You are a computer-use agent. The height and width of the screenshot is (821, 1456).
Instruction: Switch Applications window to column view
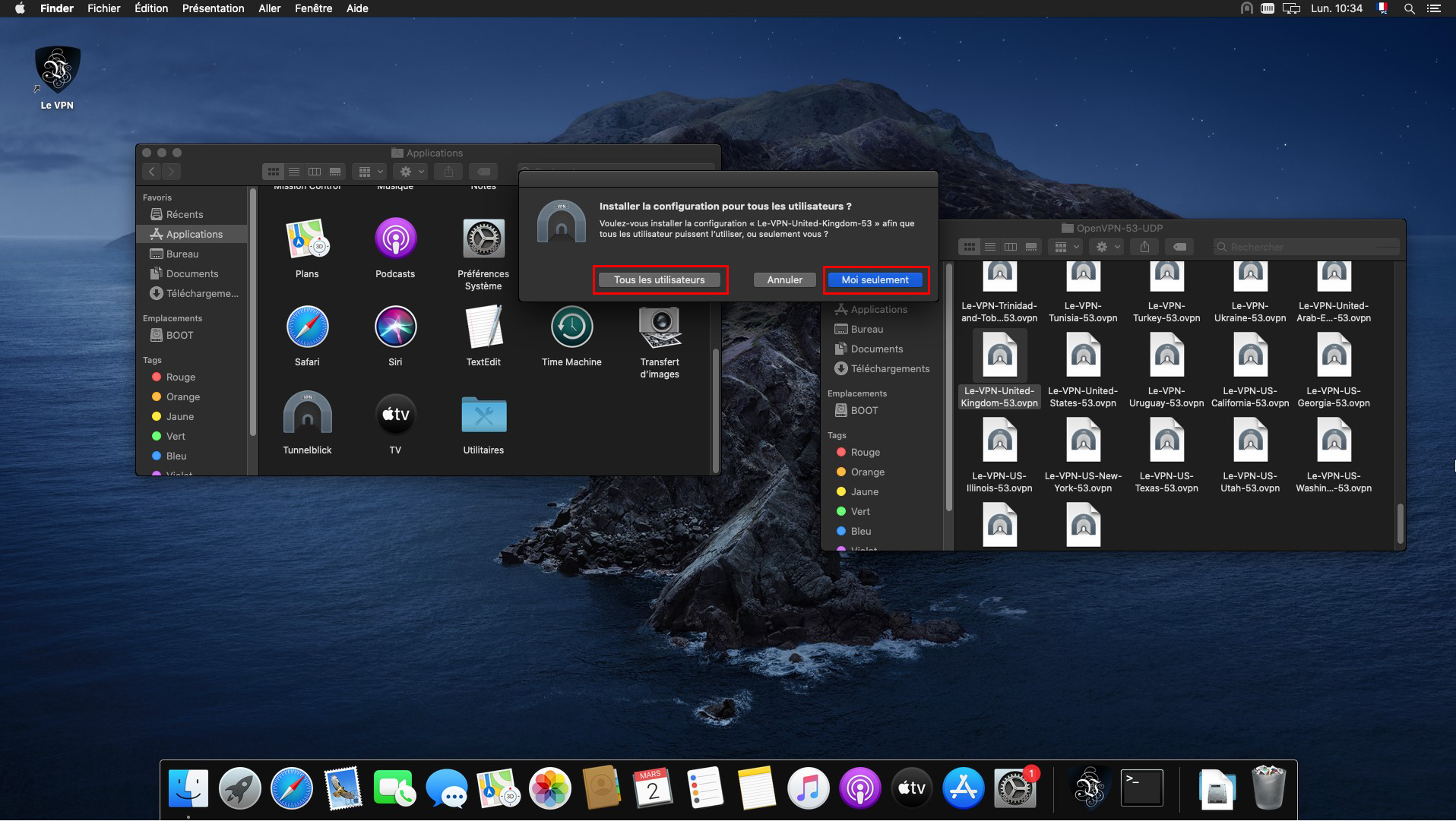[315, 172]
